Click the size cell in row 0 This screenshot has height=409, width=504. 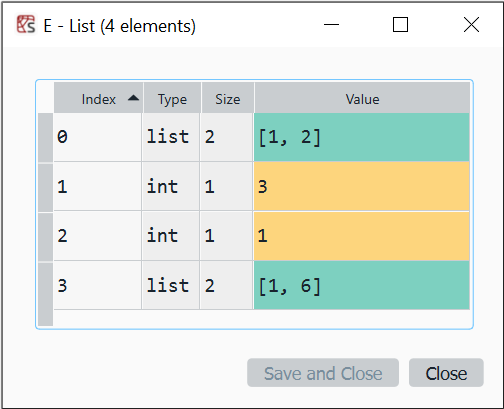coord(226,137)
